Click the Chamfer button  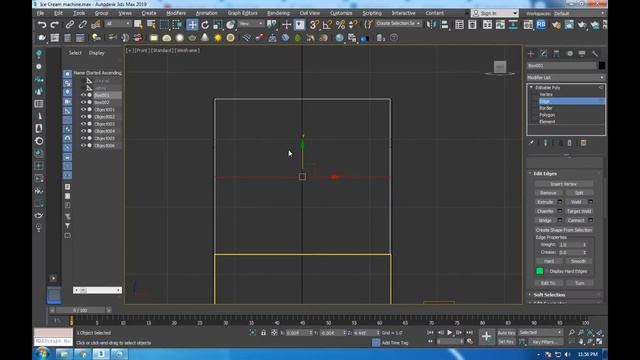[x=545, y=211]
